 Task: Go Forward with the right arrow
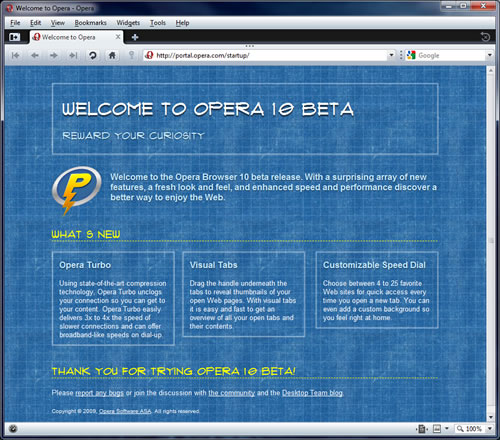tap(54, 55)
